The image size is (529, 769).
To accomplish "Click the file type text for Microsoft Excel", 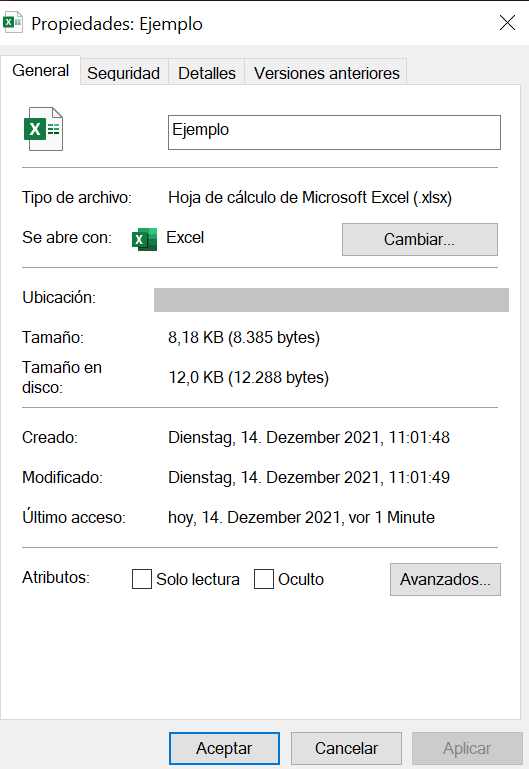I will (310, 198).
